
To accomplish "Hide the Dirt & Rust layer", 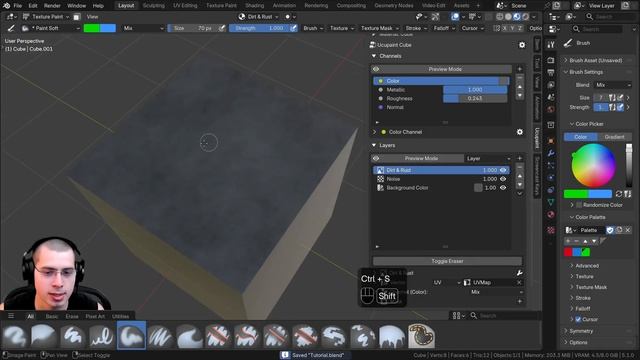I will point(503,170).
